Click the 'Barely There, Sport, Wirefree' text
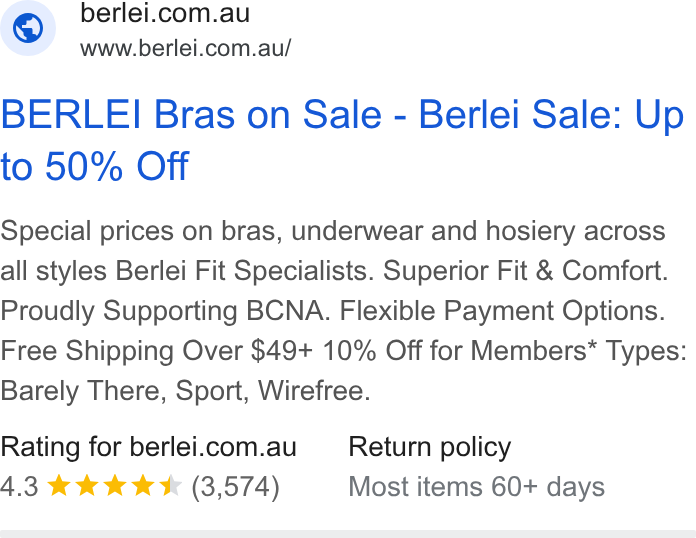 (x=185, y=391)
